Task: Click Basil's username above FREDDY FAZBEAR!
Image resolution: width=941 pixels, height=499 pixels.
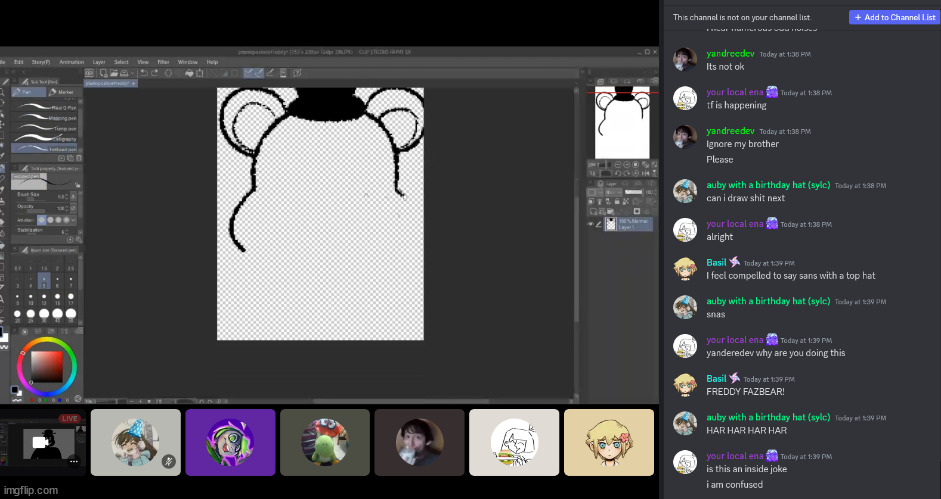Action: coord(716,379)
